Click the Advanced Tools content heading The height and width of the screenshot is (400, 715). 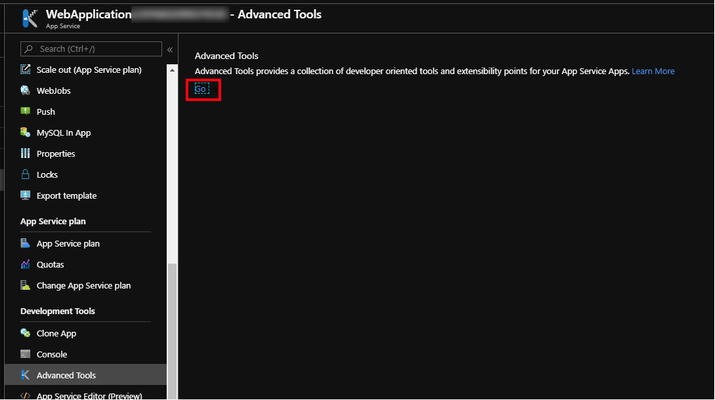tap(226, 56)
